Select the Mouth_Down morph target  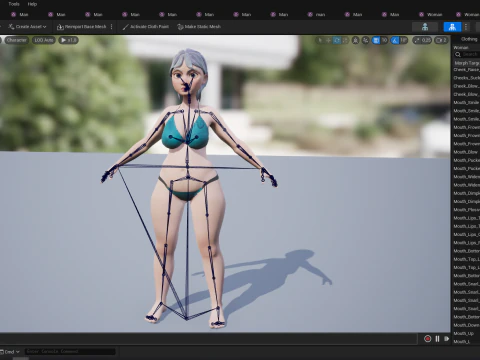pyautogui.click(x=466, y=325)
